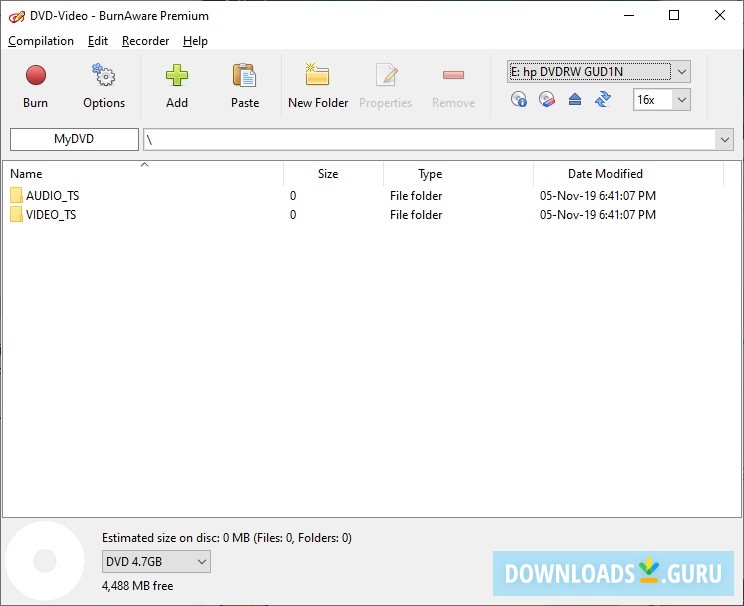
Task: Open the 16x burn speed dropdown
Action: (x=682, y=100)
